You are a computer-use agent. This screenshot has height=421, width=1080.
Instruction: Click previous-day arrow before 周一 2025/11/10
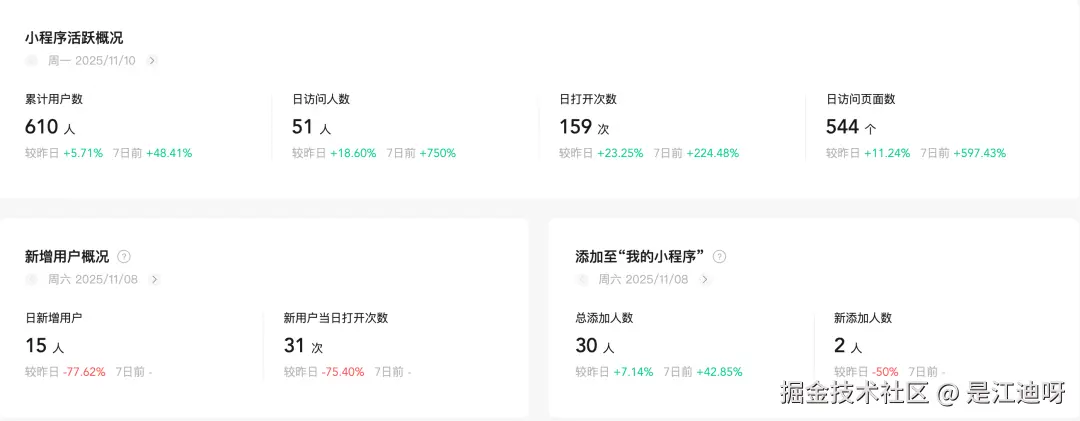click(31, 61)
